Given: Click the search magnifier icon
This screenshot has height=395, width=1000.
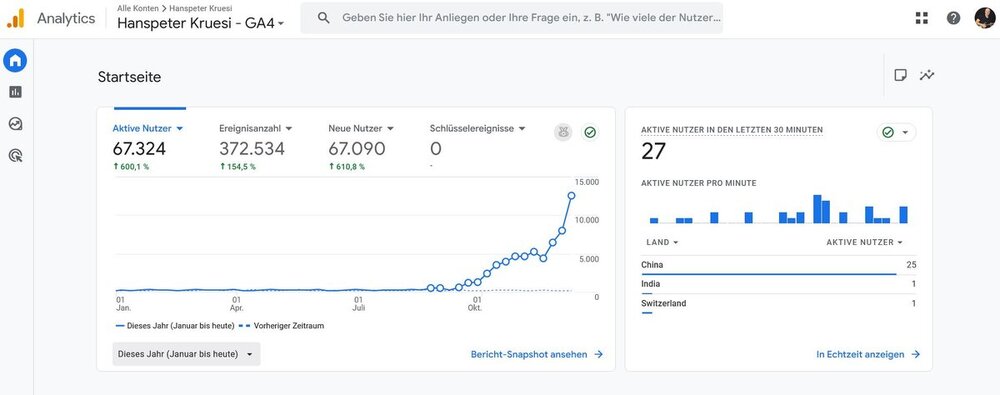Looking at the screenshot, I should pyautogui.click(x=323, y=18).
